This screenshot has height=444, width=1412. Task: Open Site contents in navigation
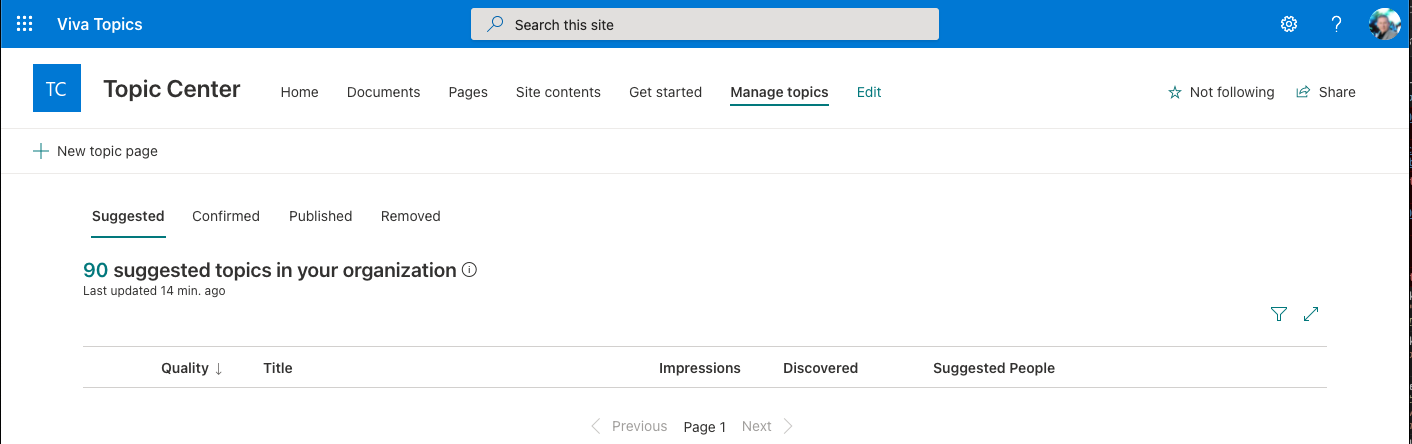coord(558,92)
